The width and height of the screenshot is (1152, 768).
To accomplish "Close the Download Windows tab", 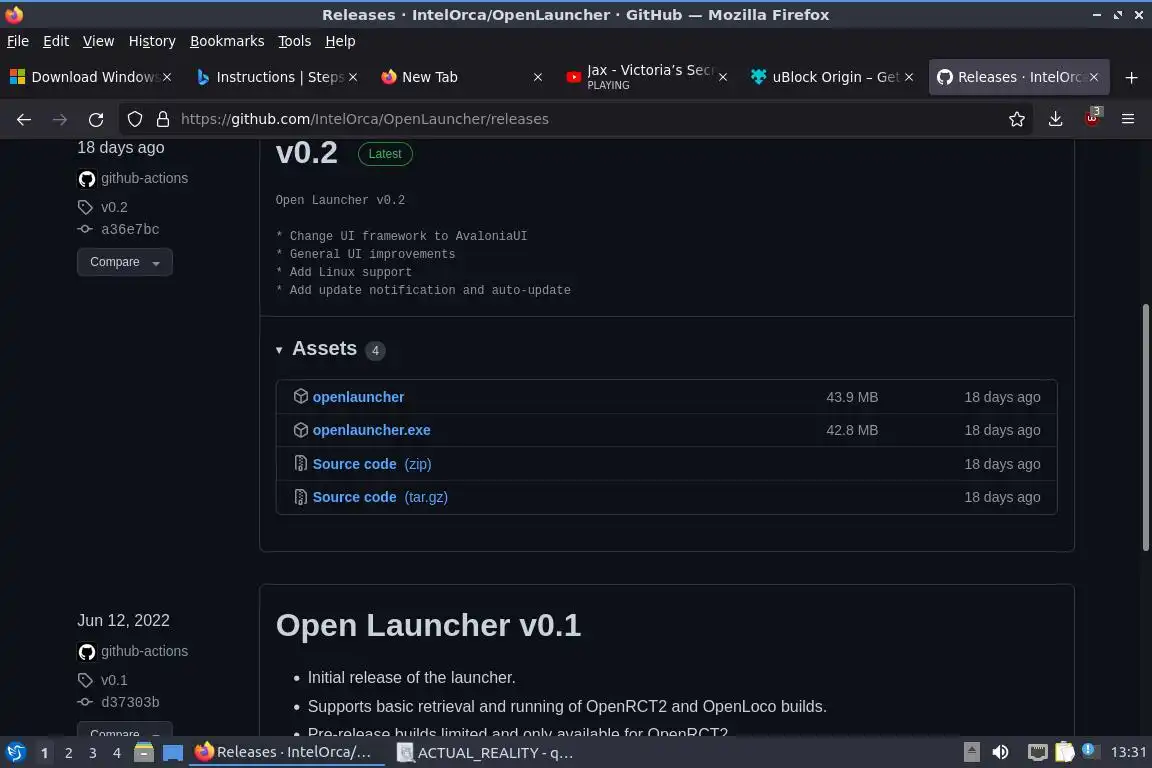I will tap(167, 77).
